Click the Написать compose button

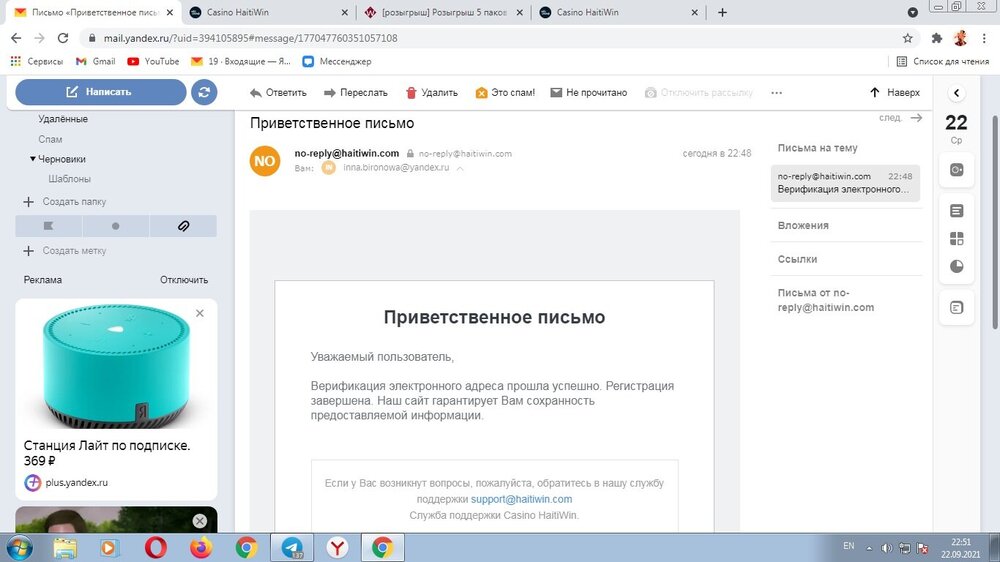pyautogui.click(x=101, y=92)
